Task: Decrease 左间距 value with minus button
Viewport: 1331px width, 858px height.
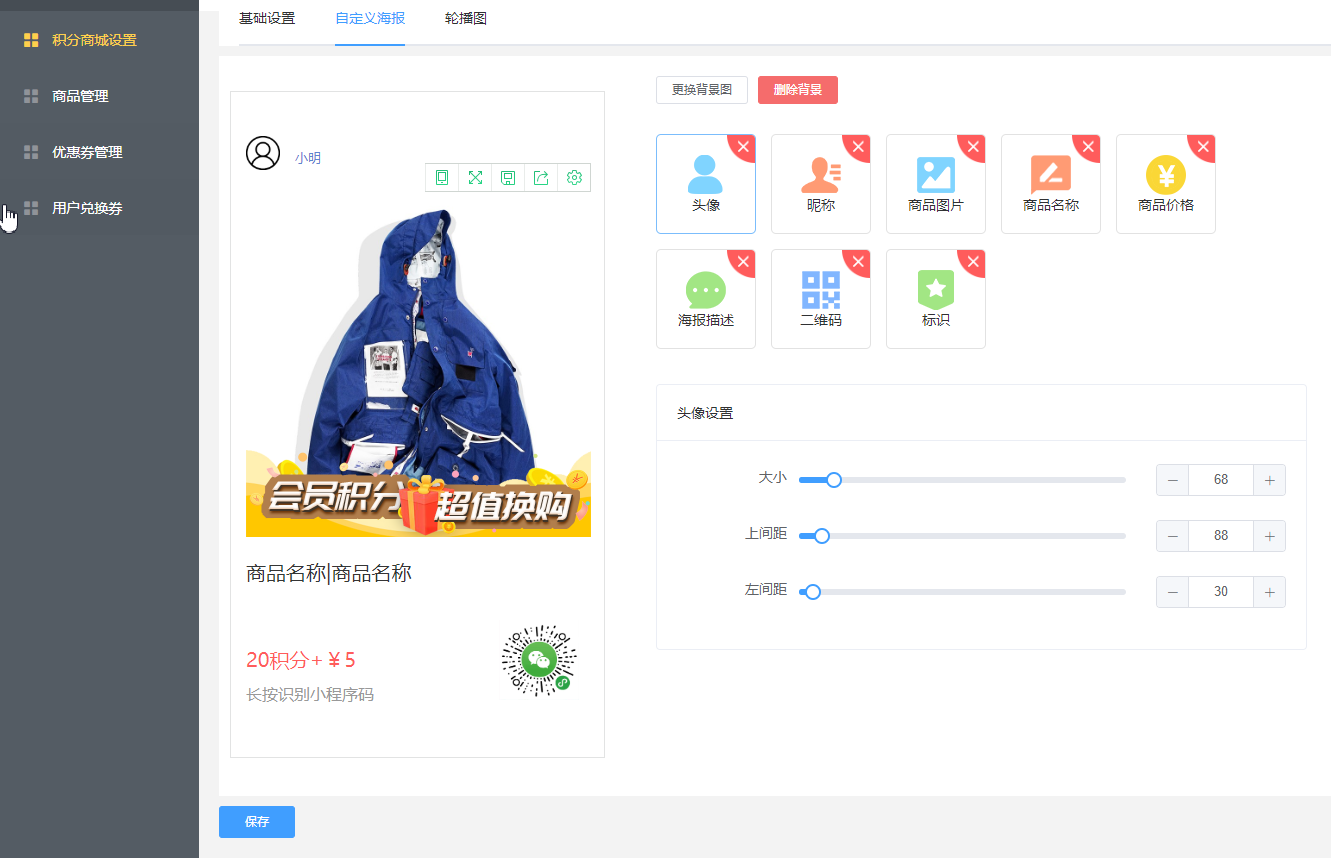Action: point(1172,592)
